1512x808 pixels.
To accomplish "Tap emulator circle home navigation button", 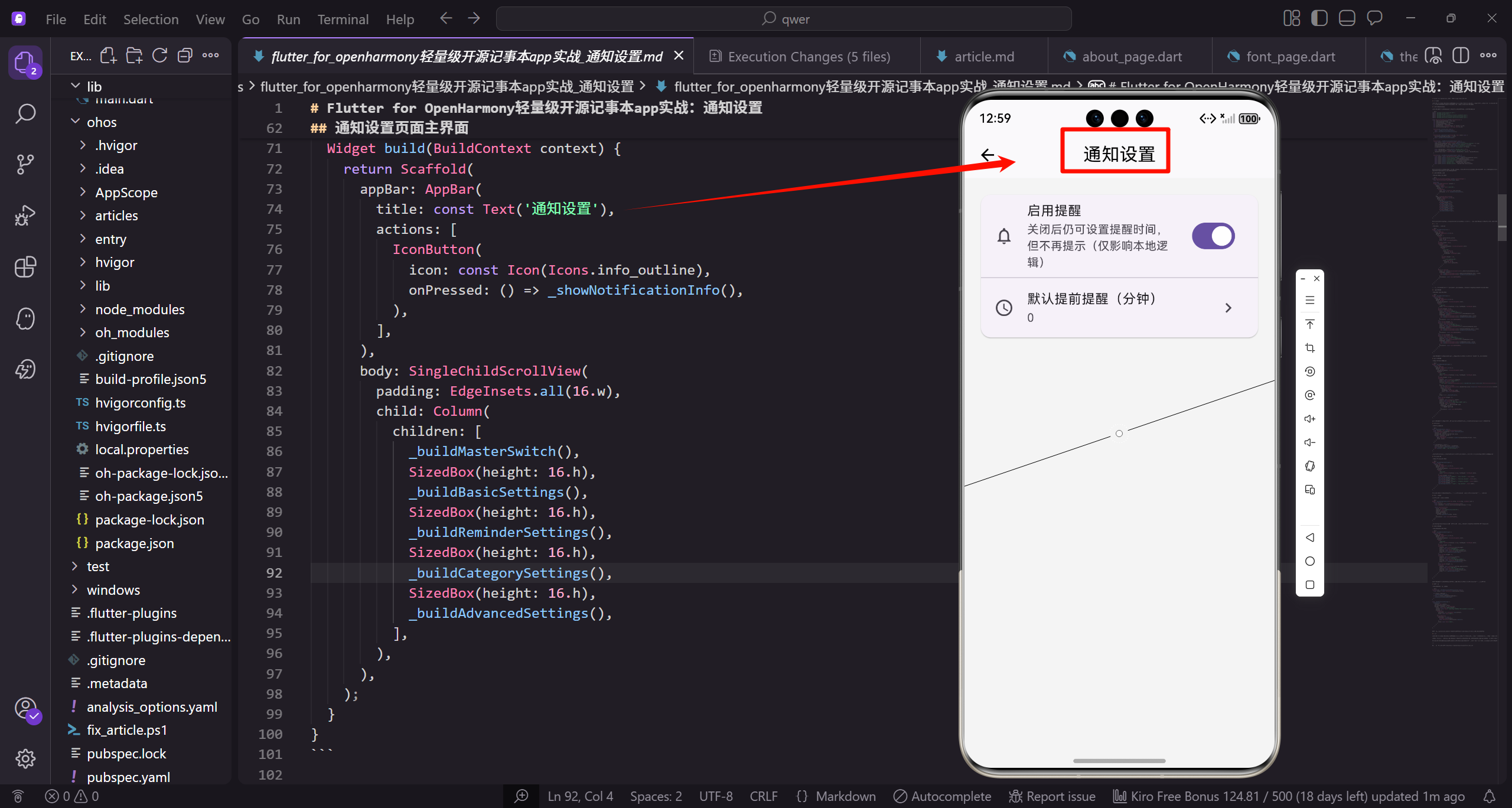I will (x=1310, y=561).
